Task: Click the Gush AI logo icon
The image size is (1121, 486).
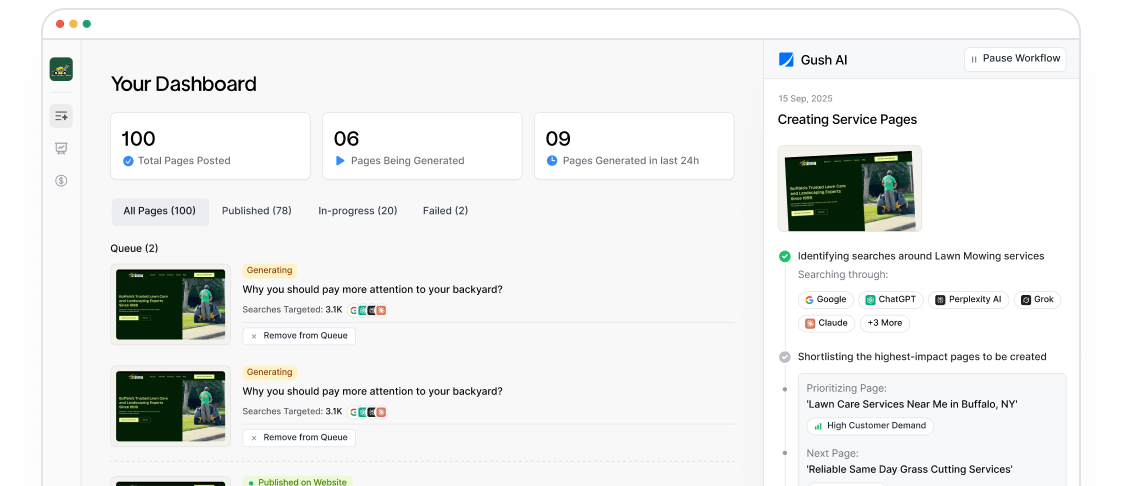Action: (786, 60)
